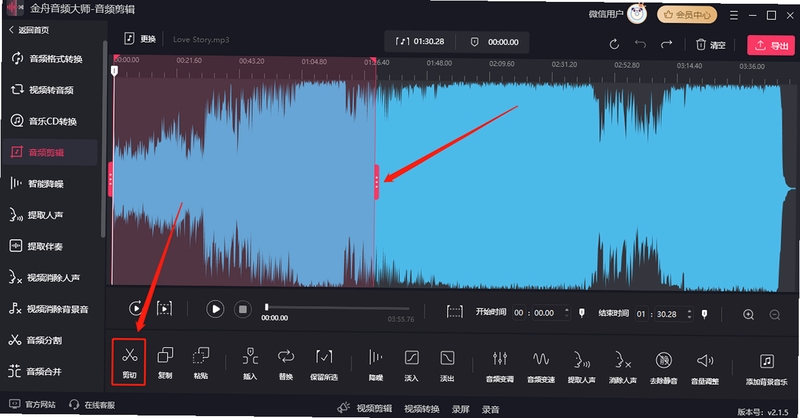Click the playback progress slider handle
Image resolution: width=800 pixels, height=418 pixels.
tap(266, 307)
